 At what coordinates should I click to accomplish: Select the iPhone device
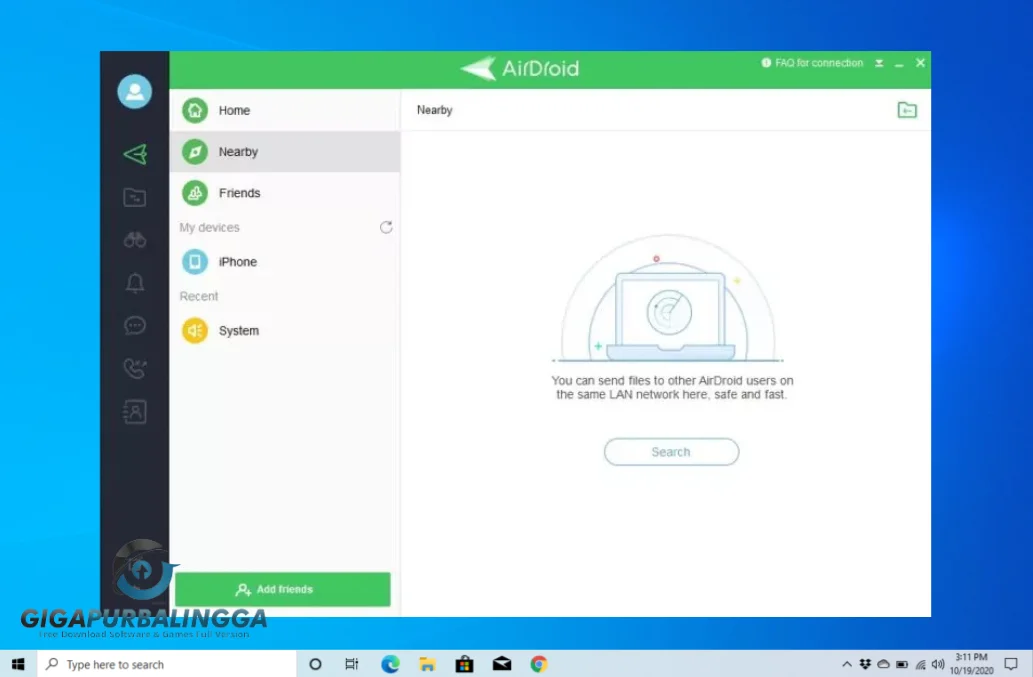click(x=285, y=261)
